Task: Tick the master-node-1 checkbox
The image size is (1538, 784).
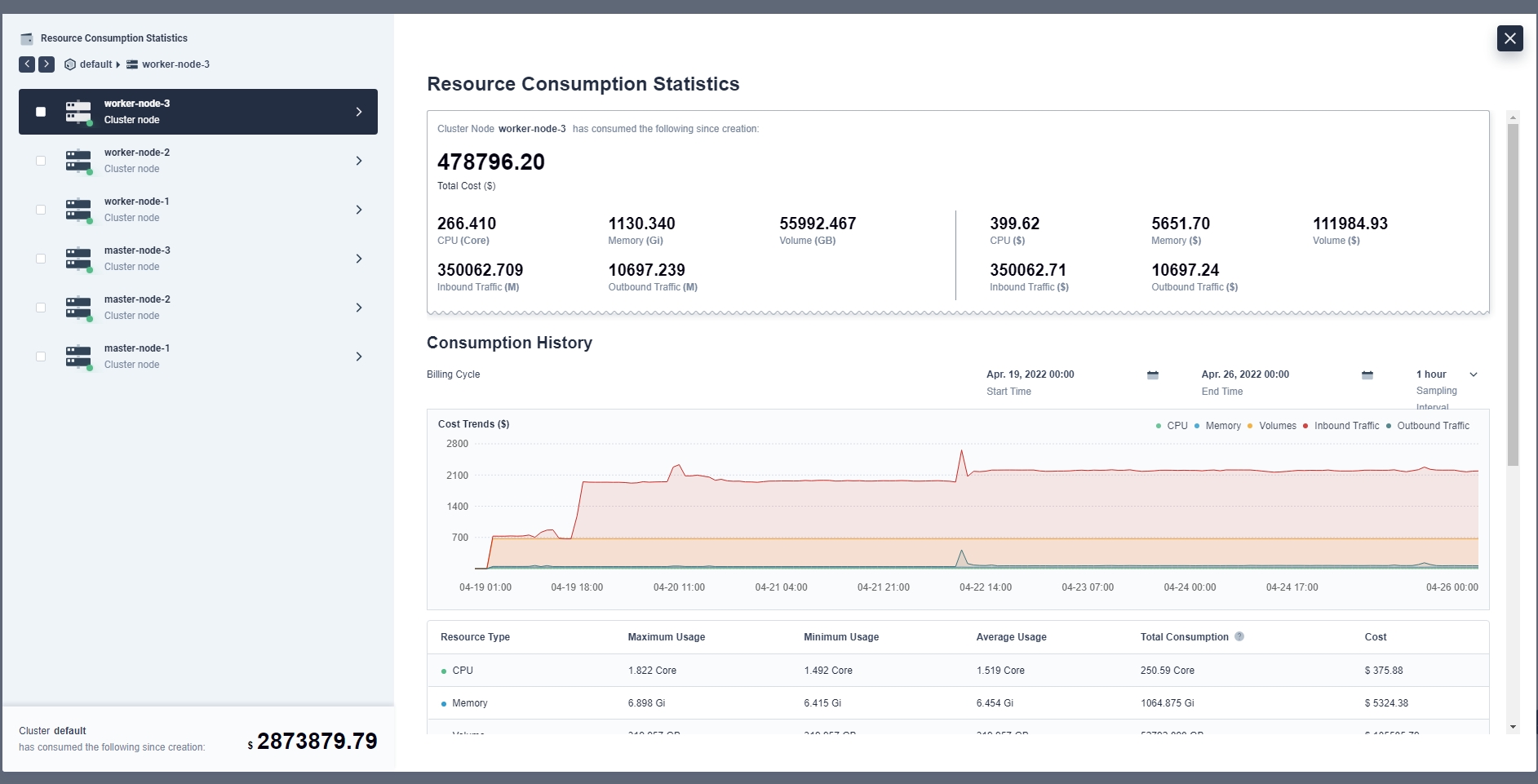Action: [x=41, y=357]
